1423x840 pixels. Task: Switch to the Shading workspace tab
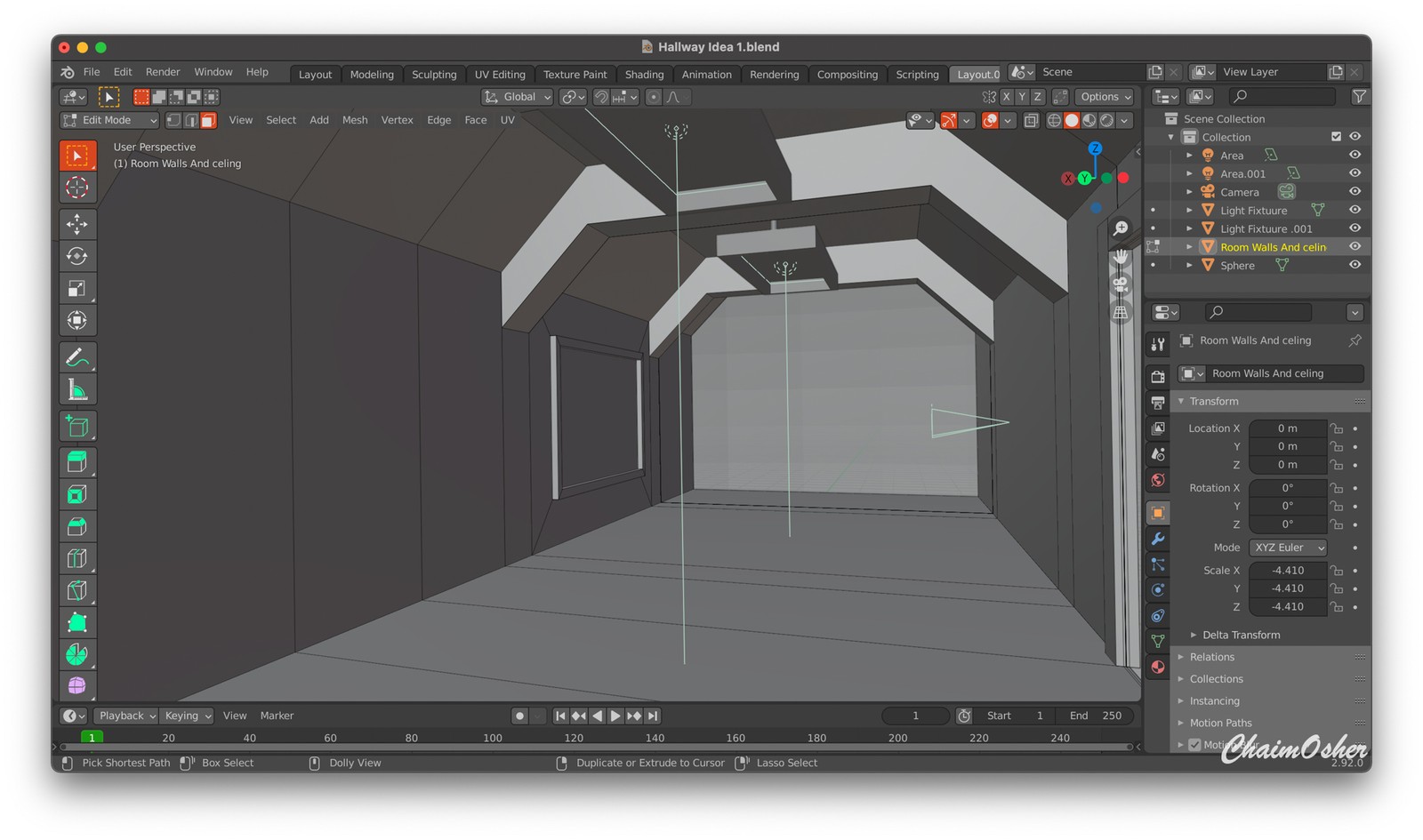click(644, 75)
